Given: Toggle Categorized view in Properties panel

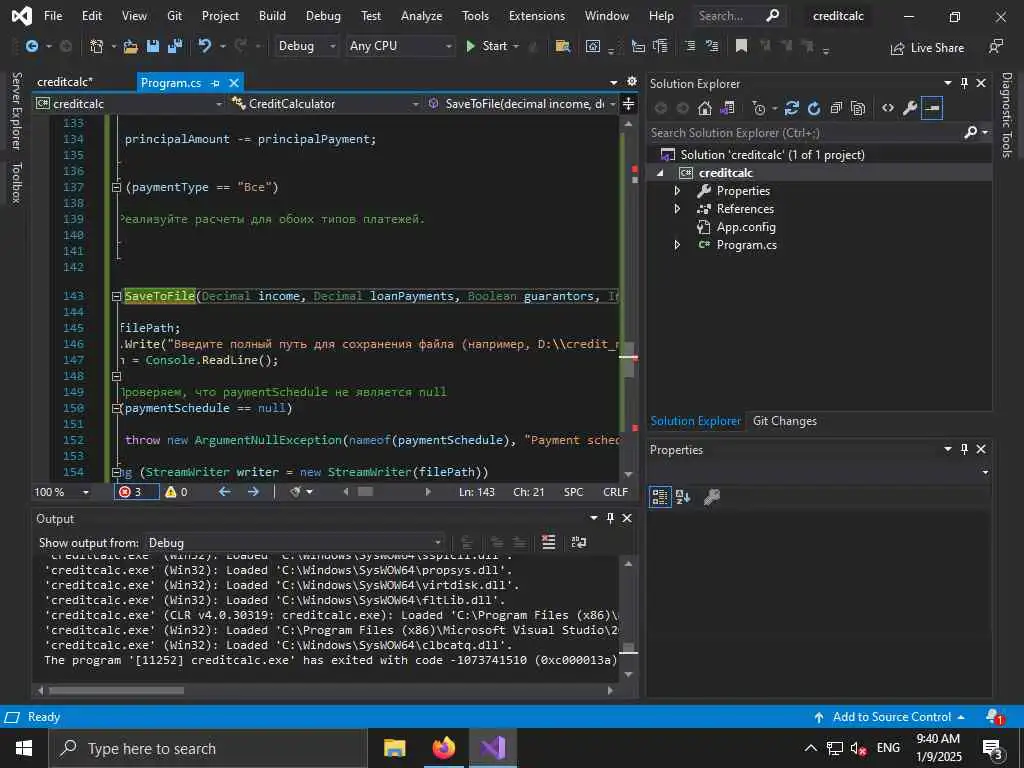Looking at the screenshot, I should click(660, 497).
